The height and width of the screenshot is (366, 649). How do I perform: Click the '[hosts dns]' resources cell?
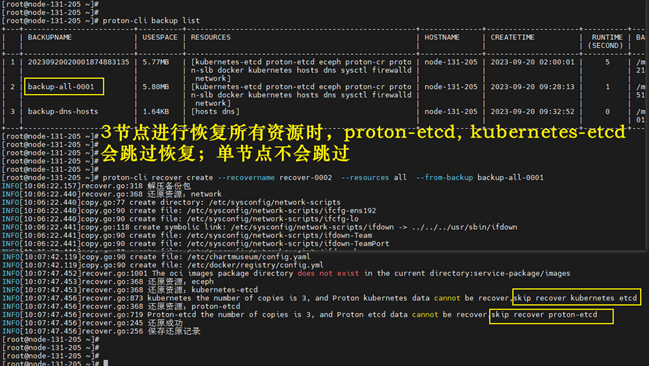[x=215, y=112]
